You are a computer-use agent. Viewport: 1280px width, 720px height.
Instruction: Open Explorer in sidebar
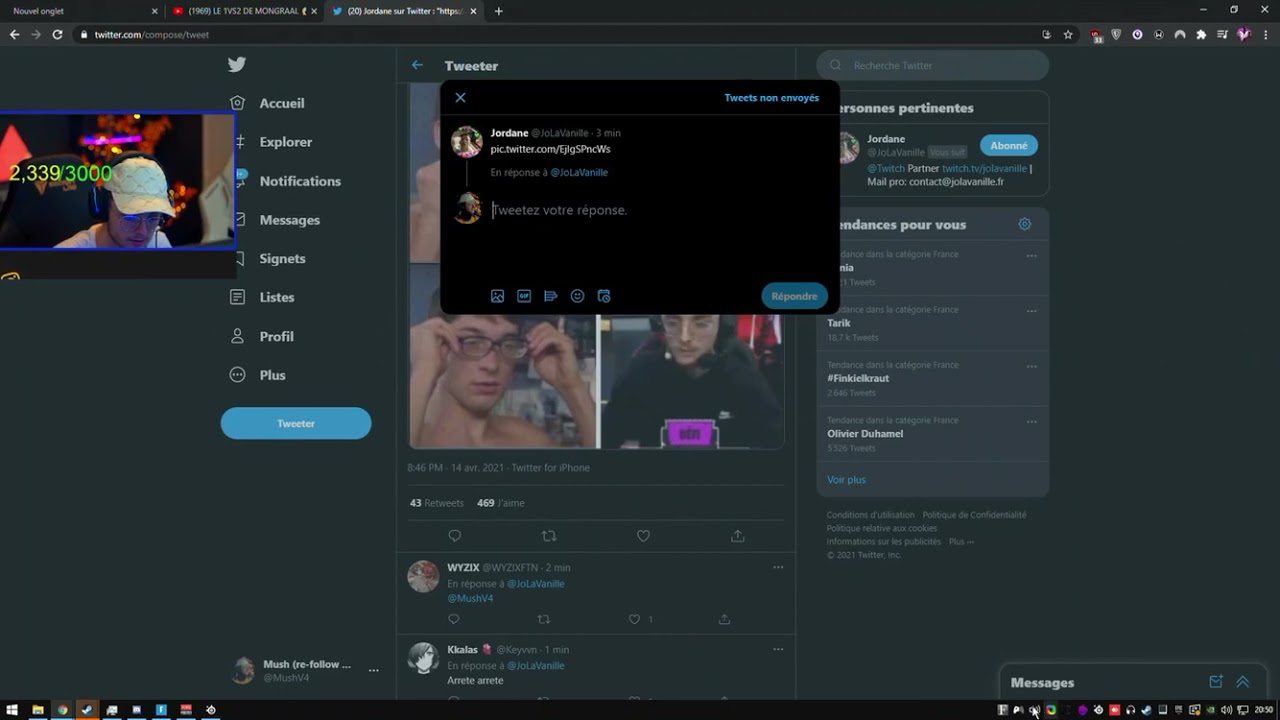click(271, 142)
